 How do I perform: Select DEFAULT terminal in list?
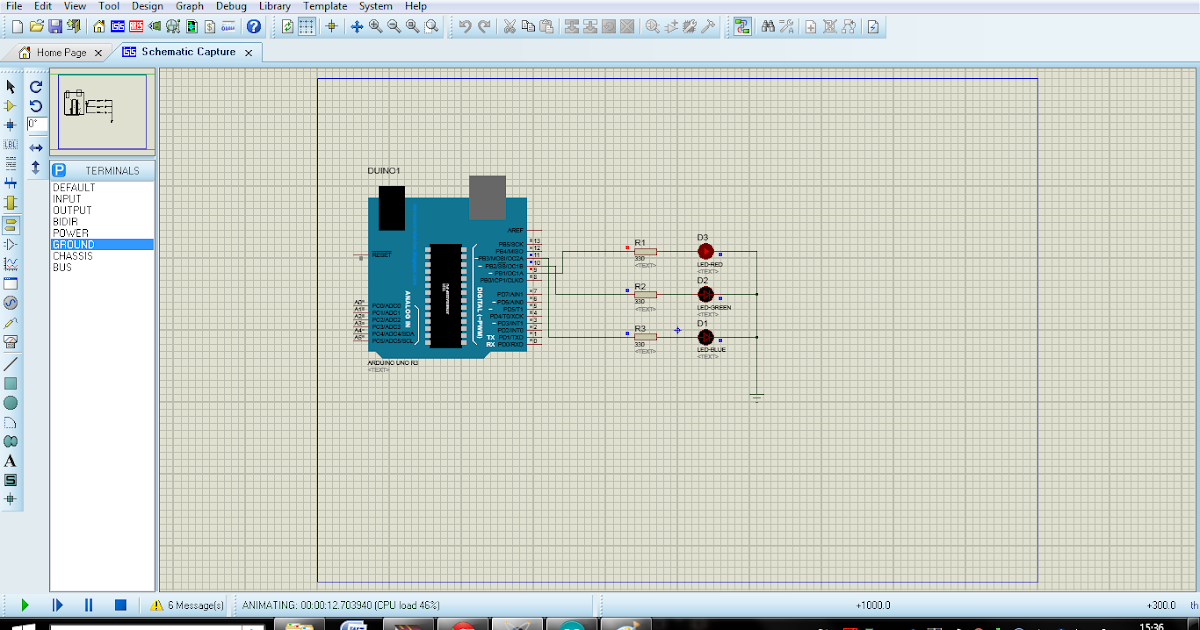[102, 188]
